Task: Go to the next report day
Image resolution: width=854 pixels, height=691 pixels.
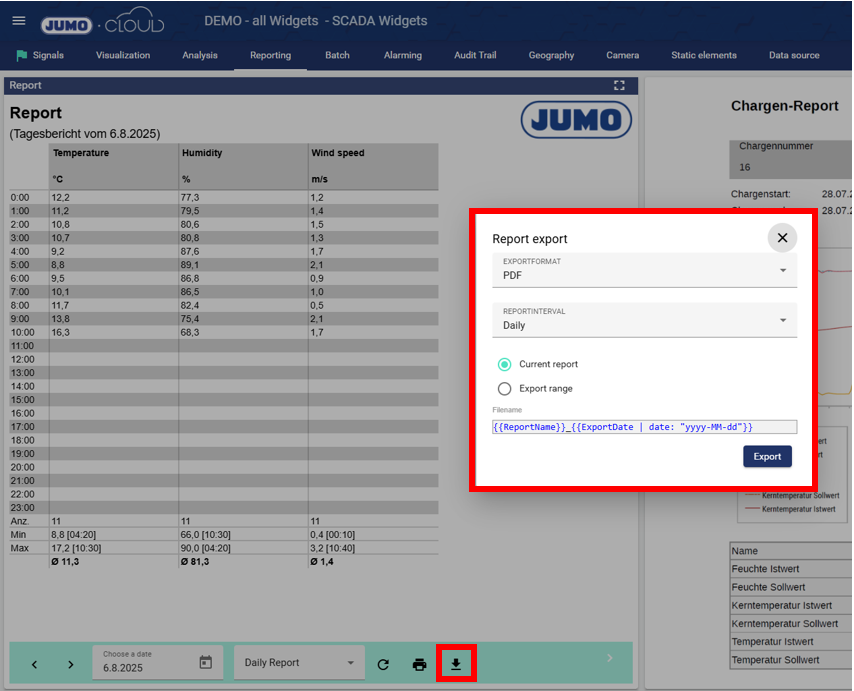Action: point(70,664)
